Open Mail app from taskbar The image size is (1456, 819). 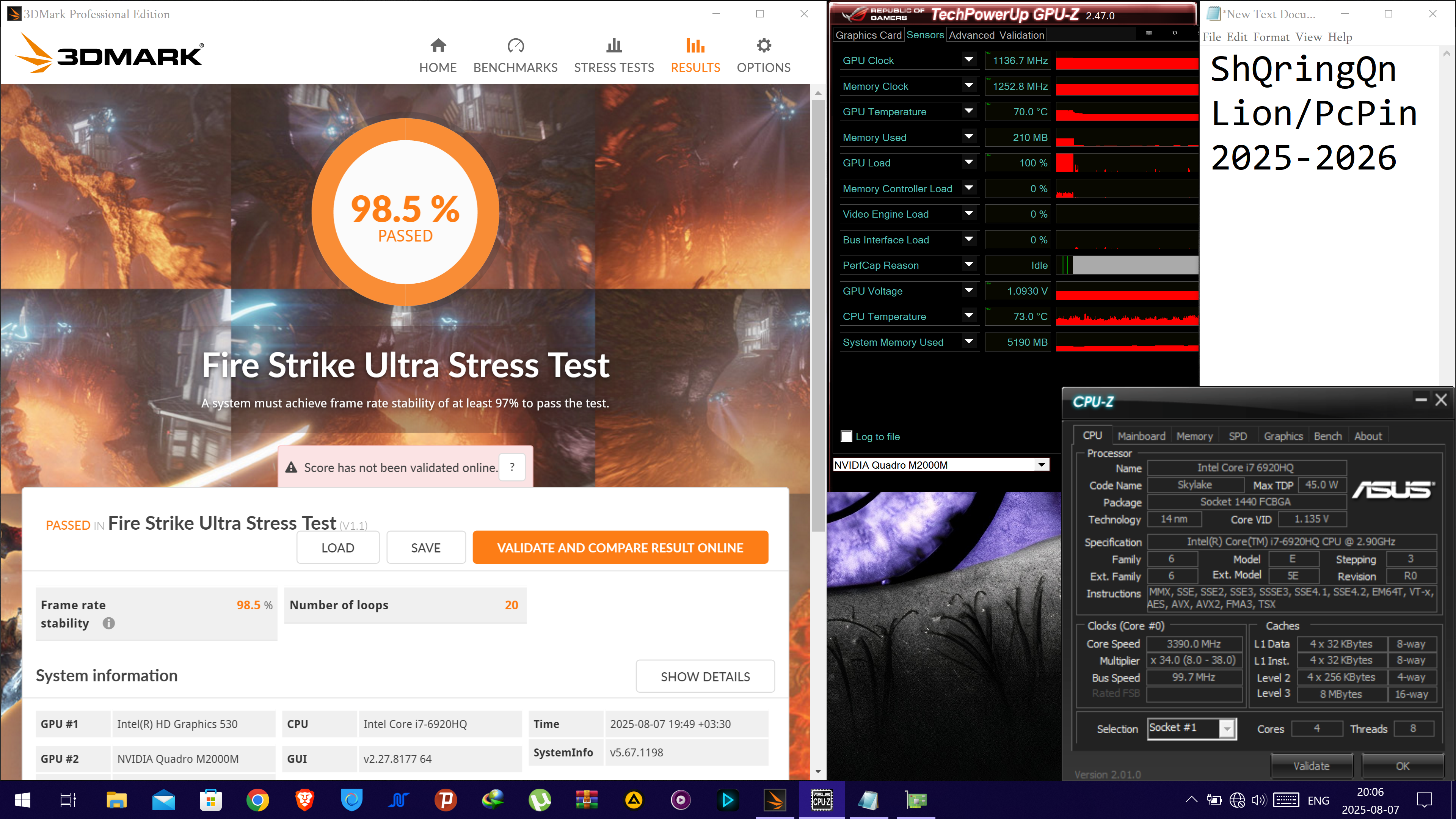164,800
